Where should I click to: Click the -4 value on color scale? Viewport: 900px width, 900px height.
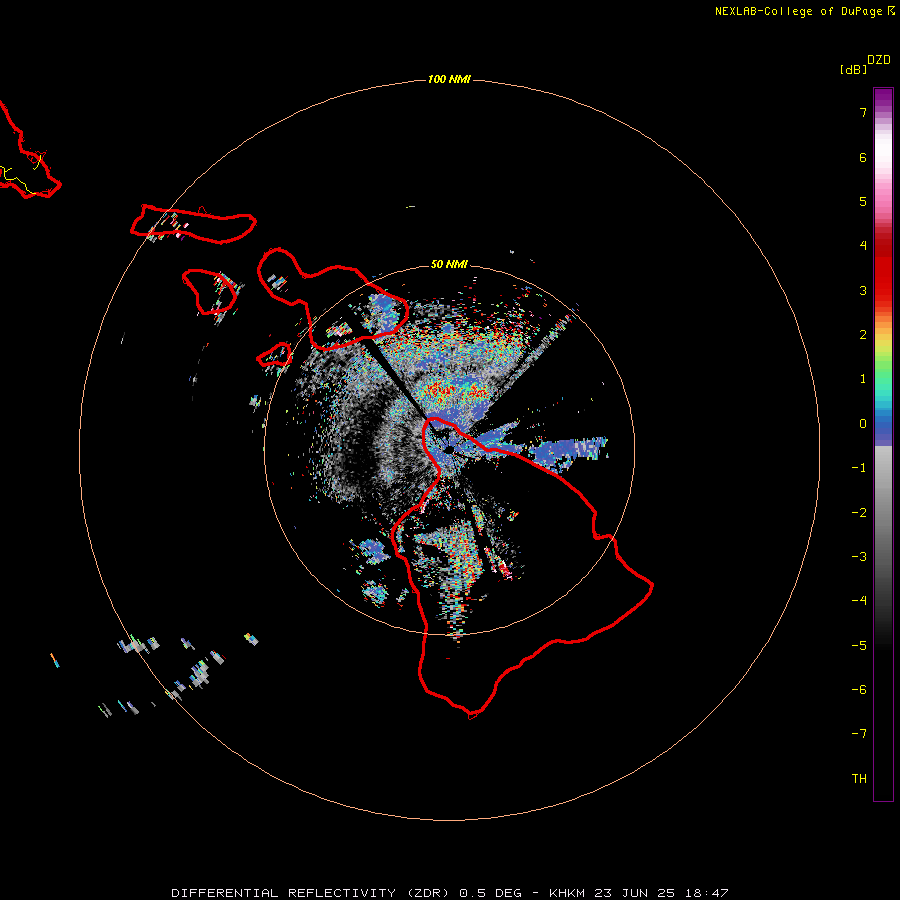point(859,601)
